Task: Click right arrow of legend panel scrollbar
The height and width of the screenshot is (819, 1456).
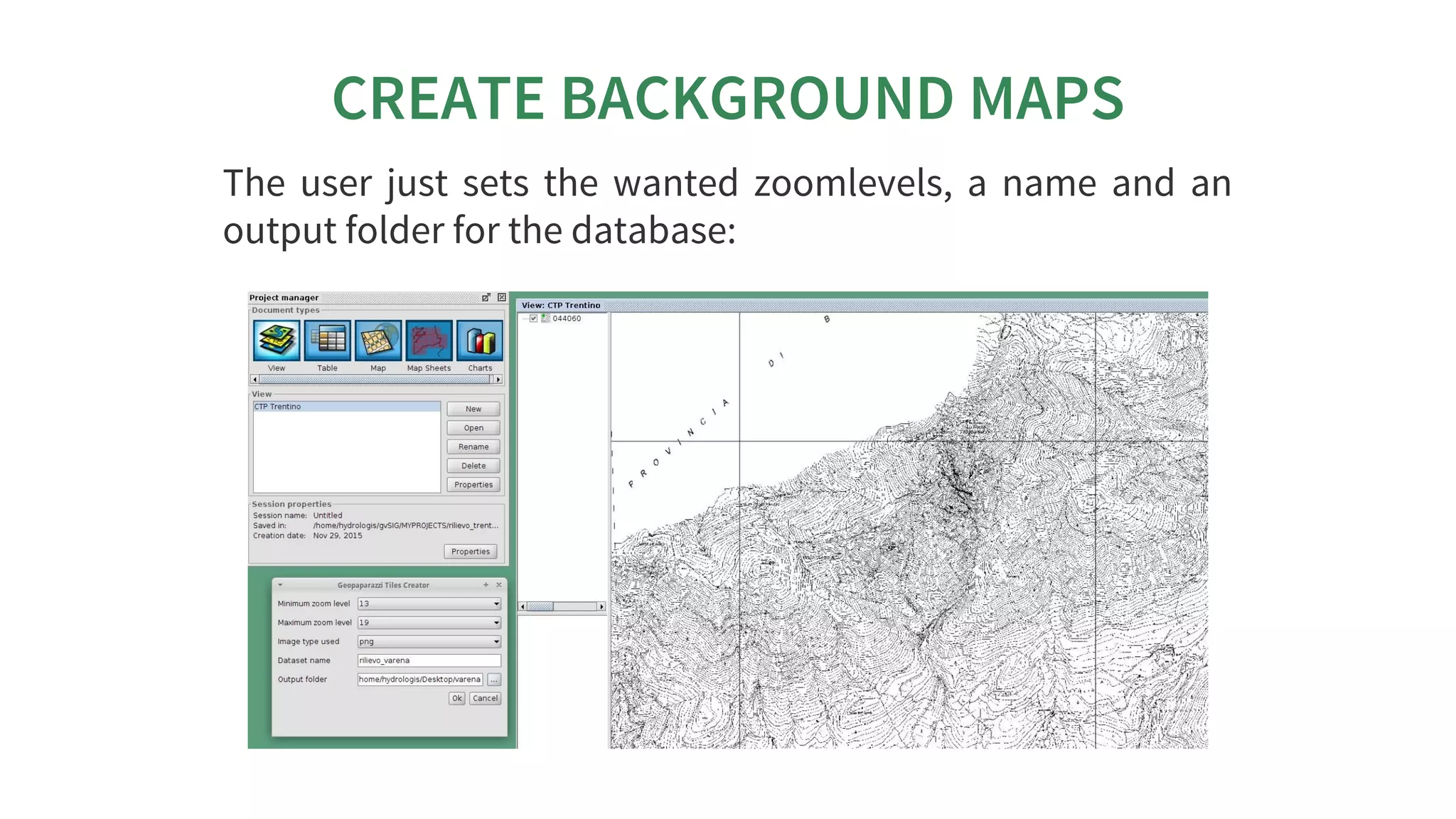Action: [601, 606]
